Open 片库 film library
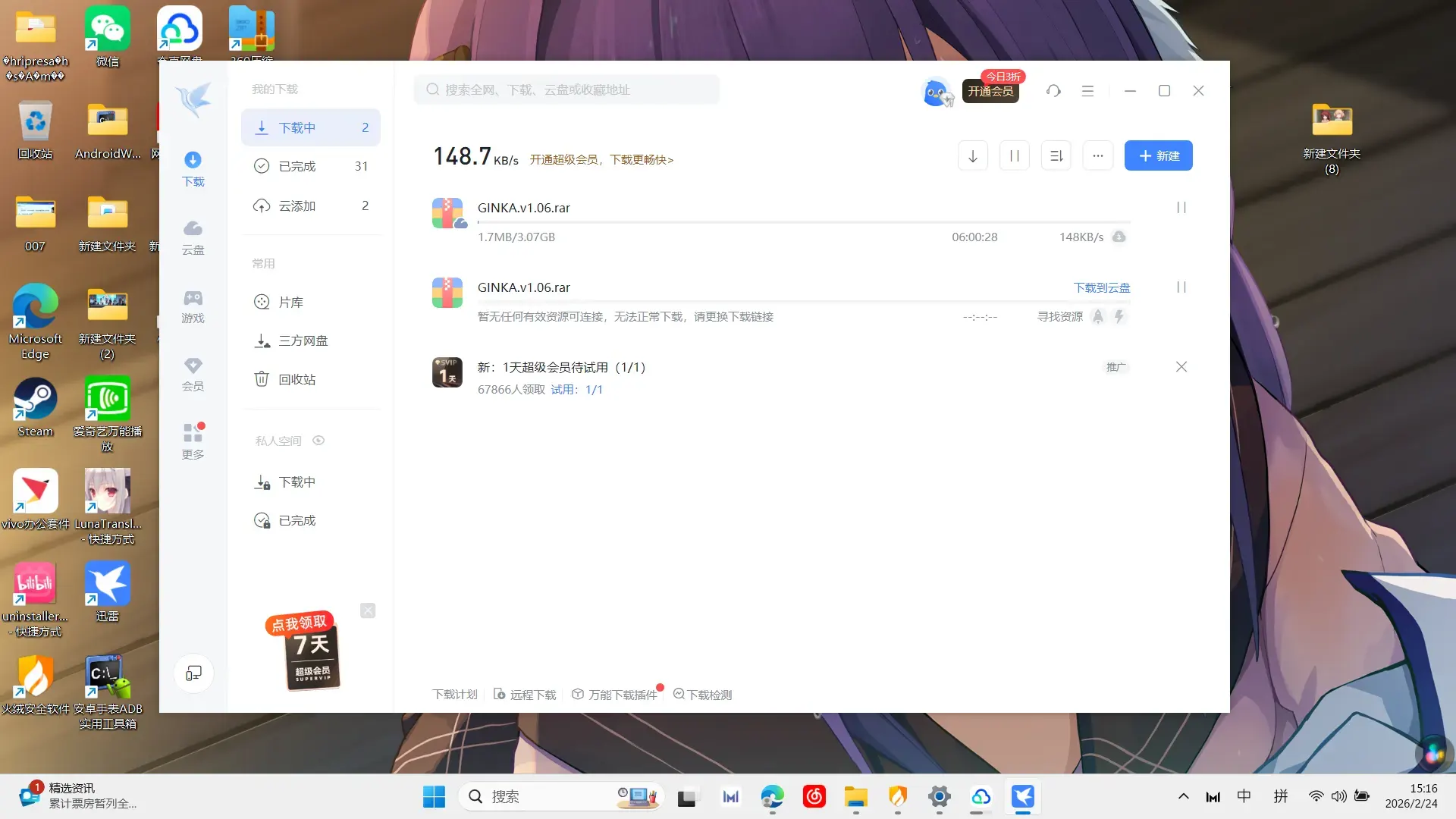 (311, 302)
